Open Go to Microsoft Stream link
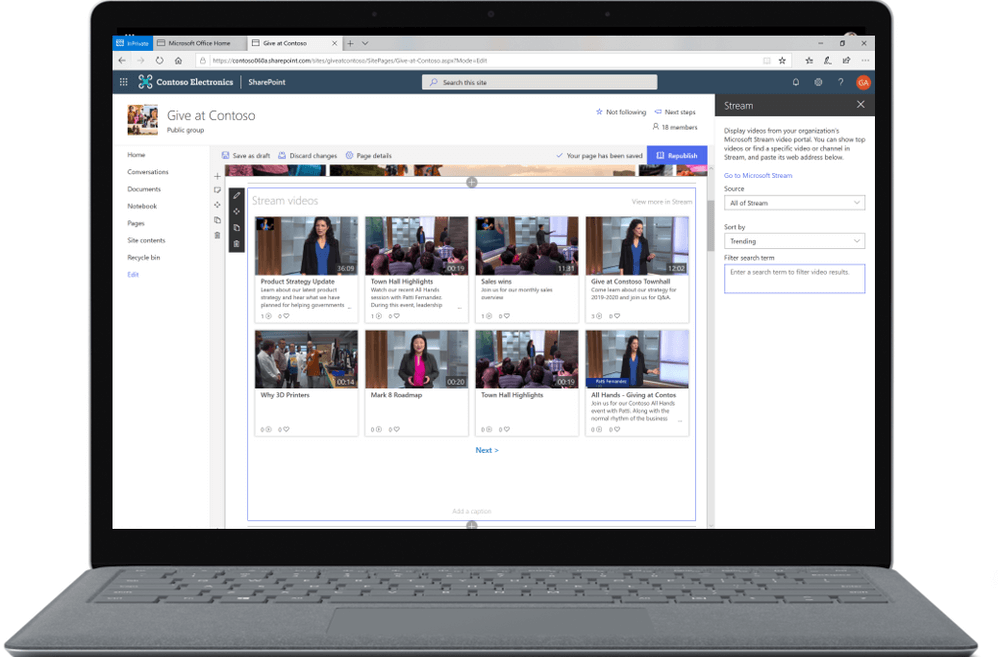Screen dimensions: 998x657 coord(758,176)
